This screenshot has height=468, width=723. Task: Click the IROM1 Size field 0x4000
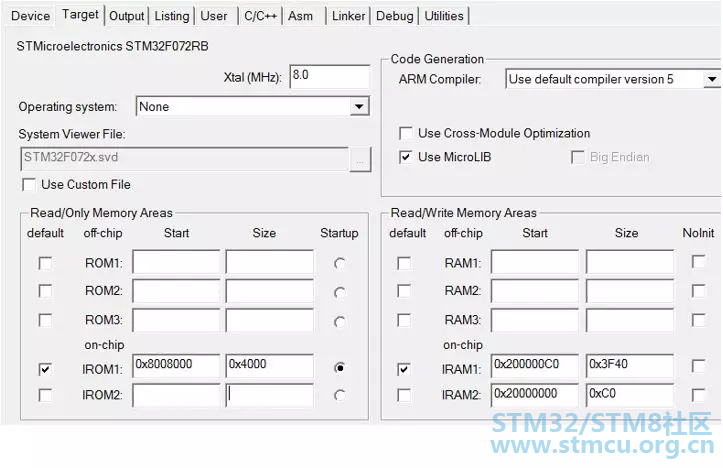(270, 366)
